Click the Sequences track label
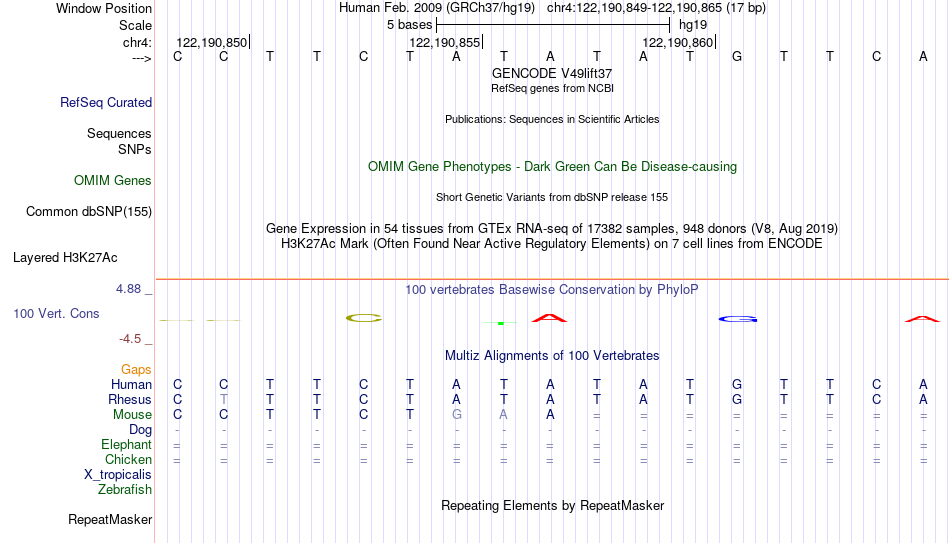 click(x=119, y=133)
